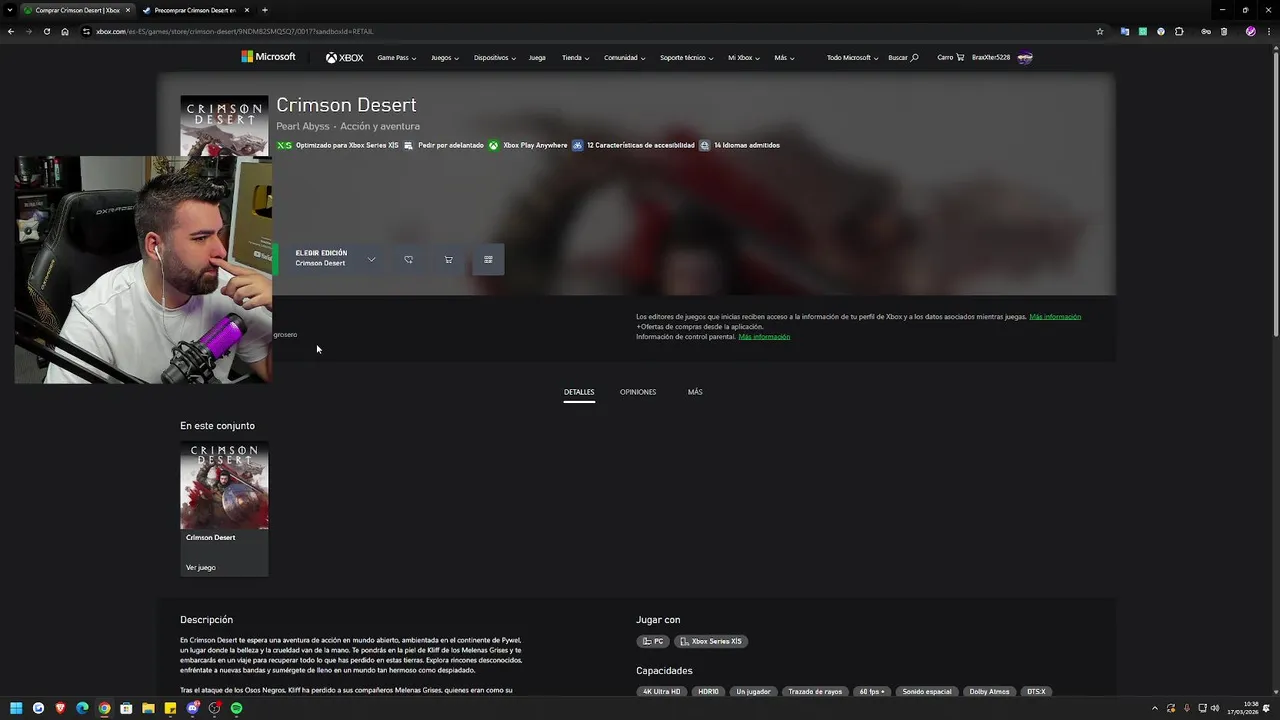Image resolution: width=1280 pixels, height=720 pixels.
Task: Open the Xbox home logo
Action: (x=344, y=58)
